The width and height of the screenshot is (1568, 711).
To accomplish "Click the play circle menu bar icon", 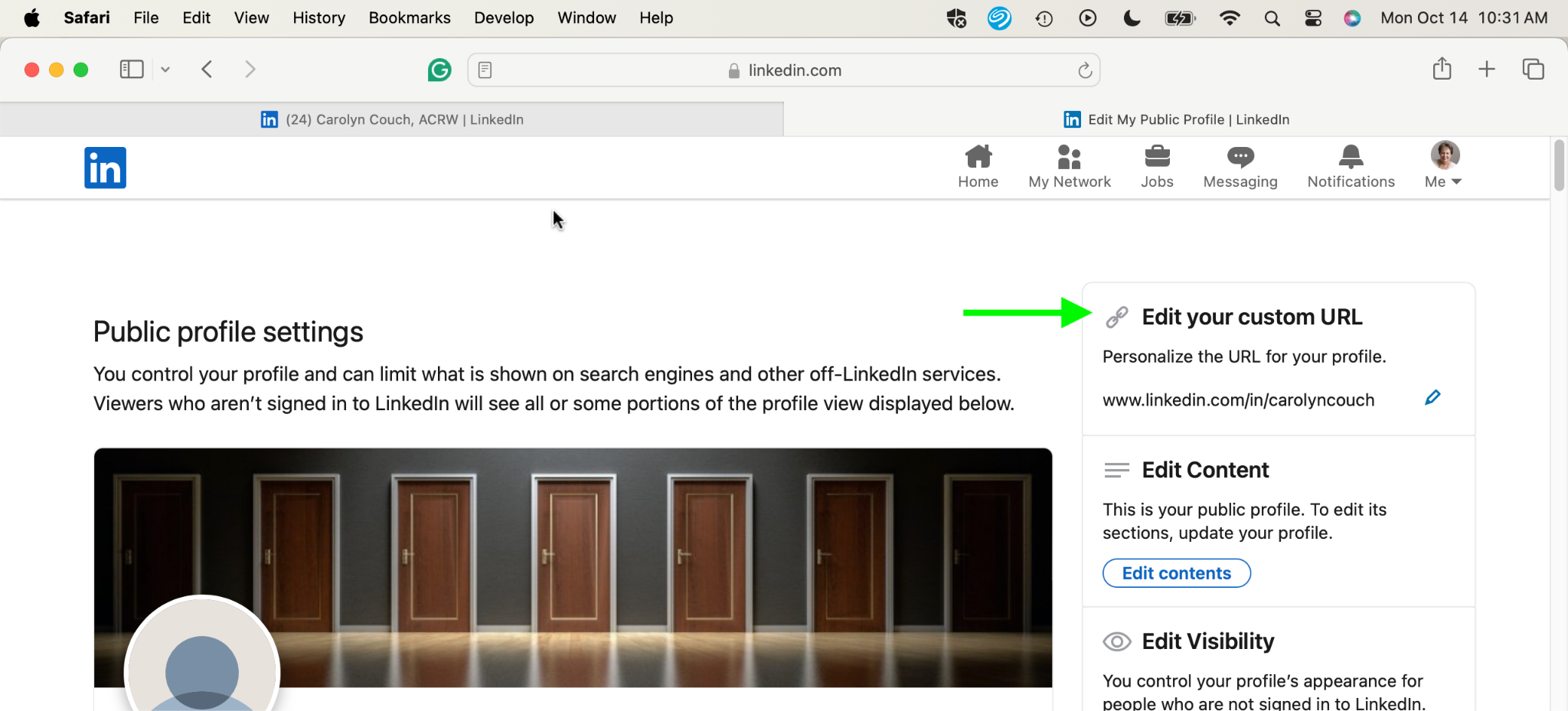I will [x=1087, y=18].
